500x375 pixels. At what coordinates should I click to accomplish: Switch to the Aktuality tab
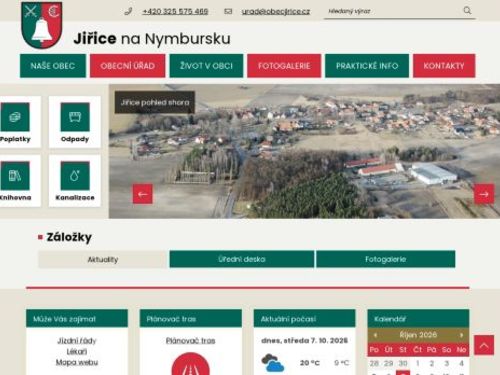coord(103,259)
